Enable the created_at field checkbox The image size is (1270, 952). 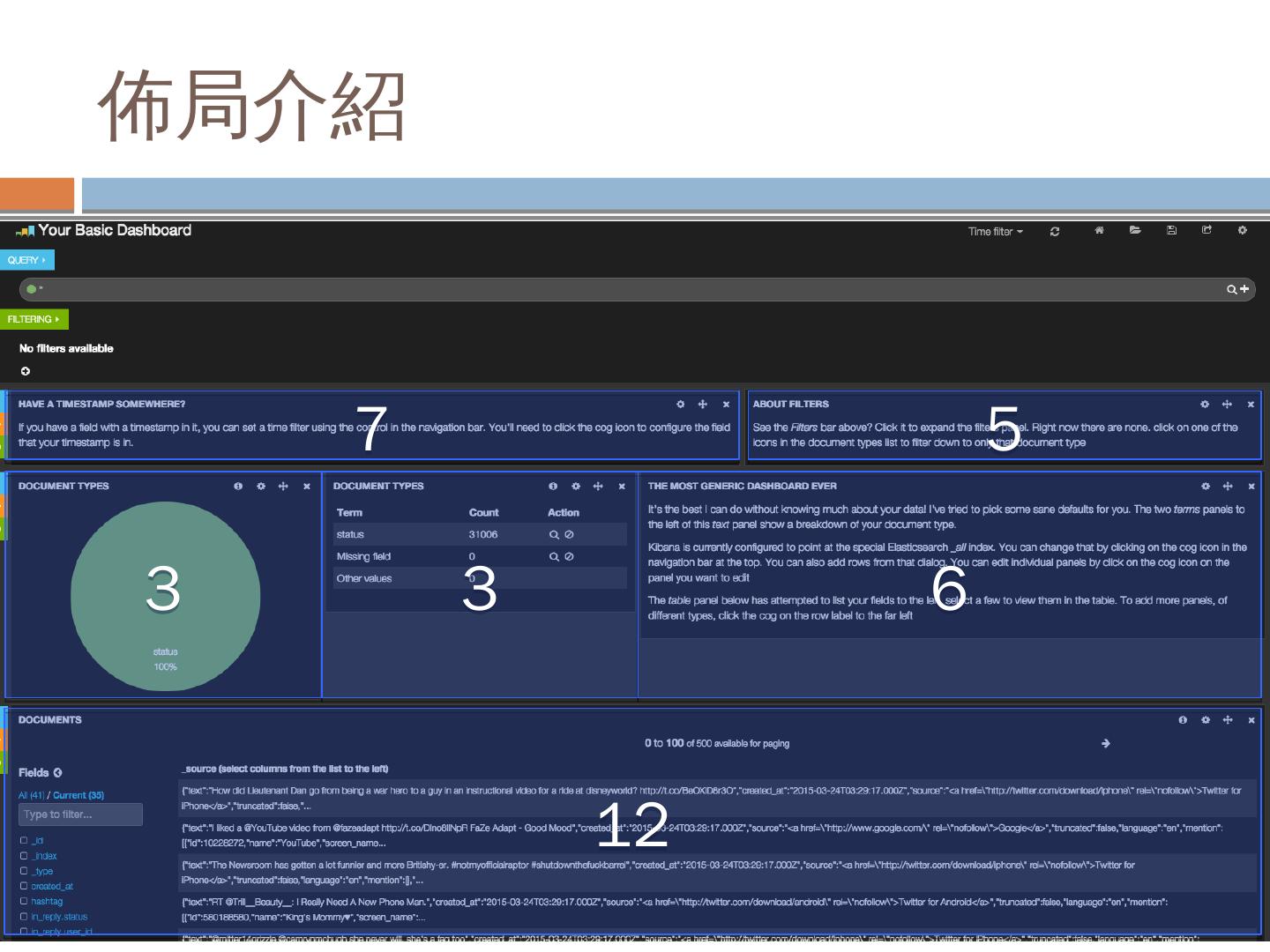point(24,886)
